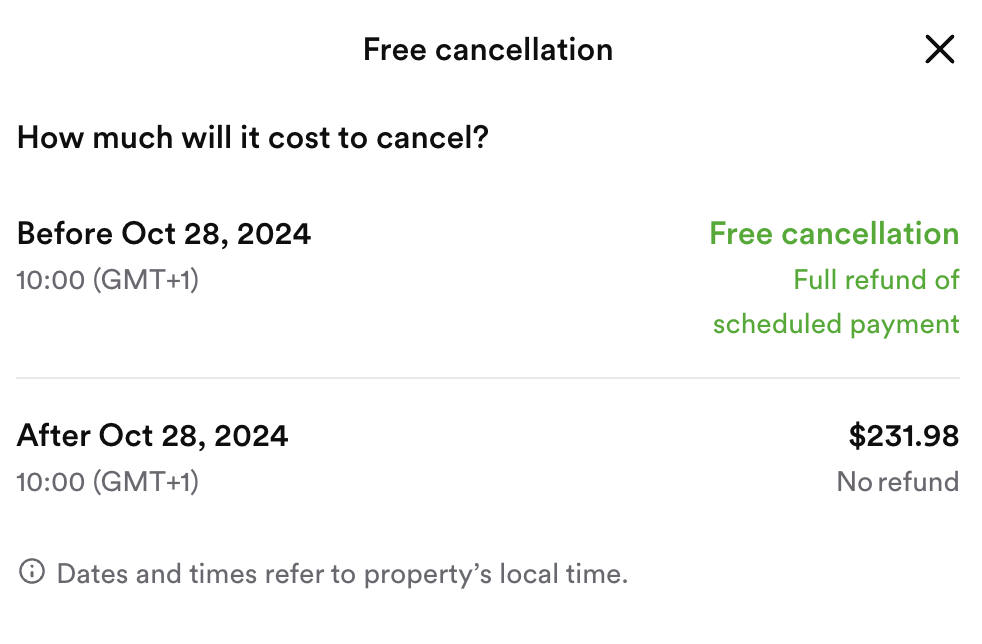Click the info icon beside local time note
982x644 pixels.
tap(32, 572)
